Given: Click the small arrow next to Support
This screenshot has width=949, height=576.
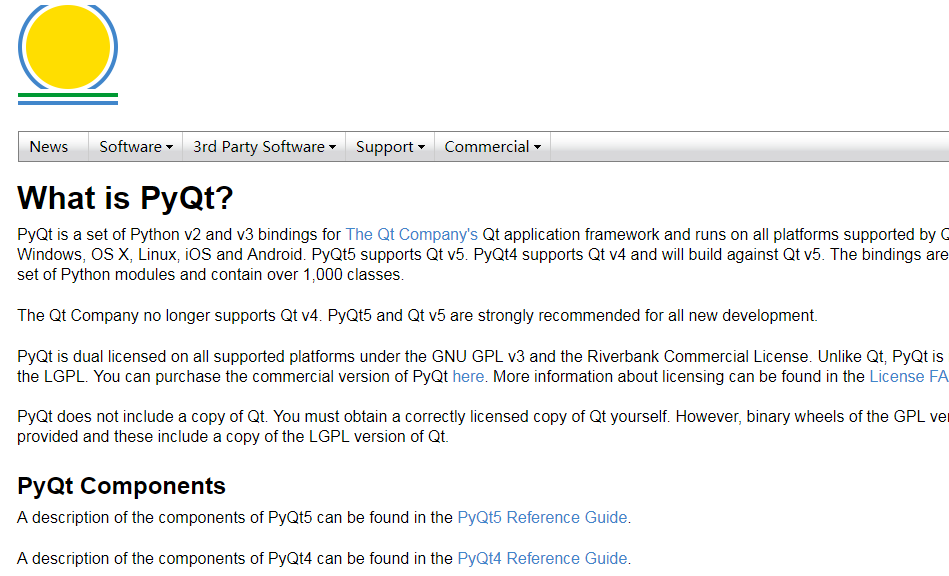Looking at the screenshot, I should click(x=421, y=147).
